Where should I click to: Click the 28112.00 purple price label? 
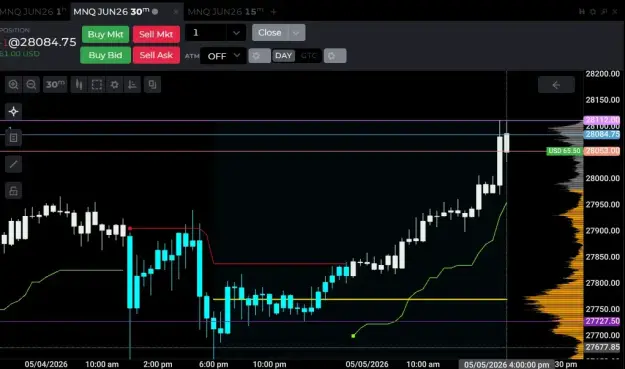pos(602,120)
